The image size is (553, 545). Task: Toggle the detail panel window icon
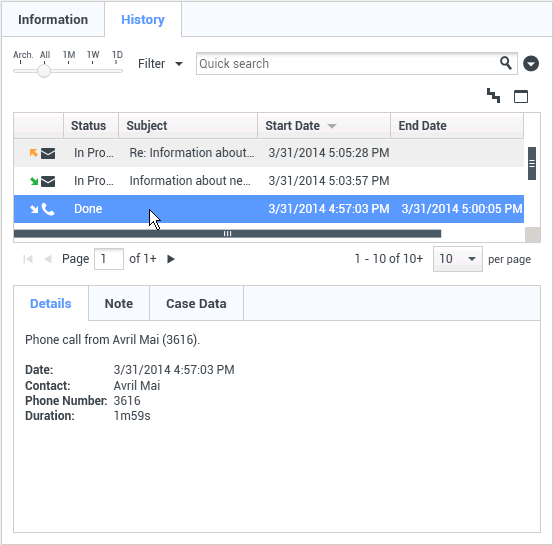click(521, 96)
